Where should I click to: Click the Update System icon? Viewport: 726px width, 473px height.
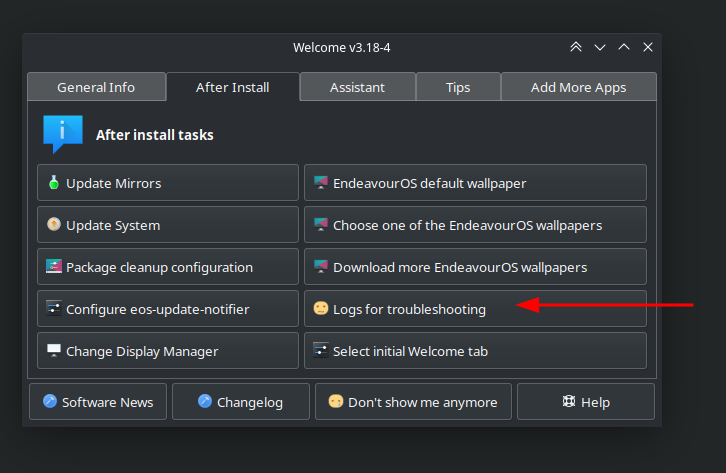[x=54, y=225]
